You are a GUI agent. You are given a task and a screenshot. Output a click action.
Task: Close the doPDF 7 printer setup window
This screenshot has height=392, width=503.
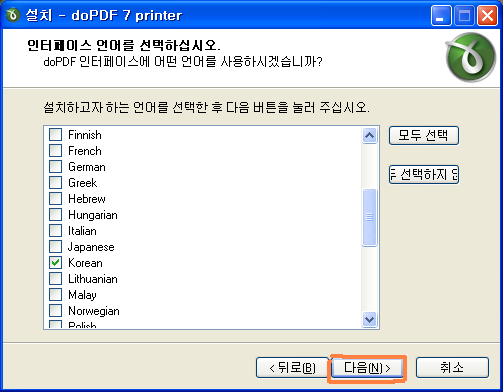[x=487, y=15]
